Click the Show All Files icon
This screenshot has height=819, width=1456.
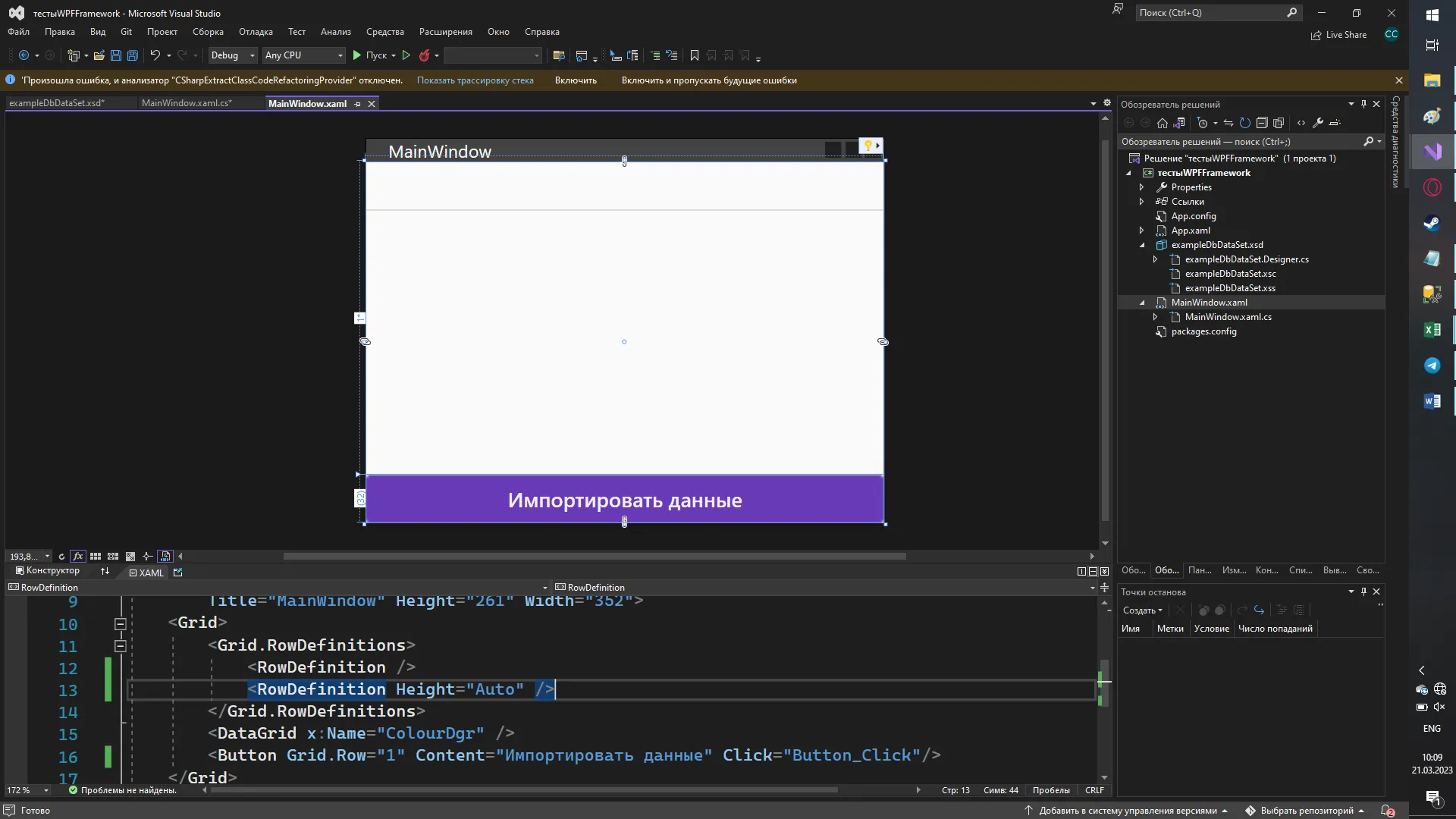tap(1279, 123)
